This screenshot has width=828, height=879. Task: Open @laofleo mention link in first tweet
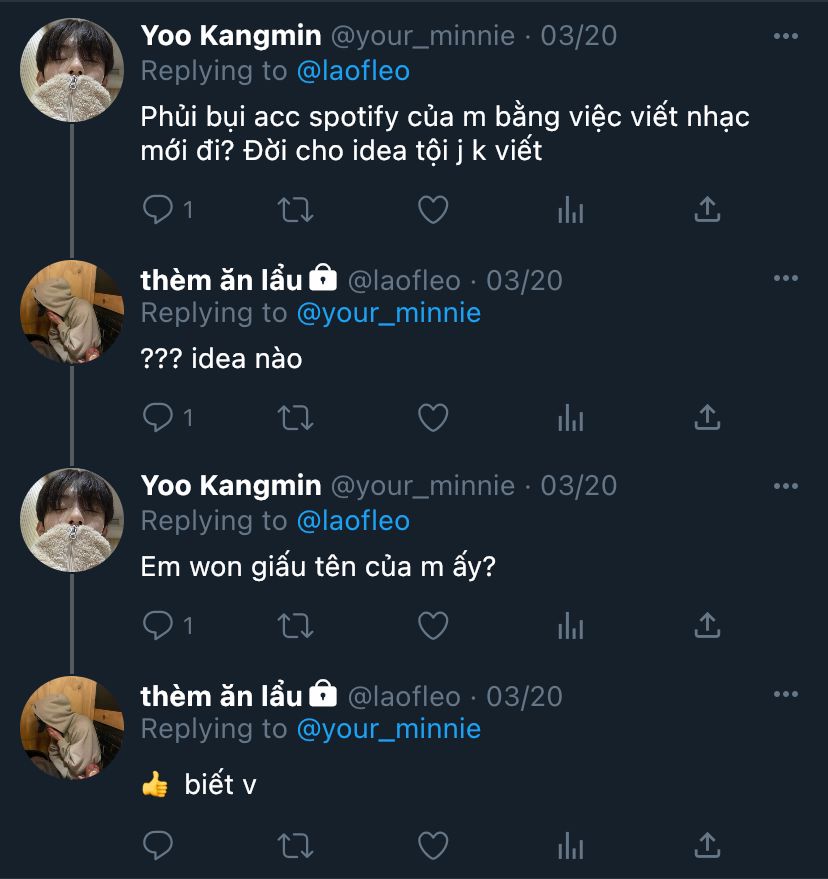(x=353, y=71)
